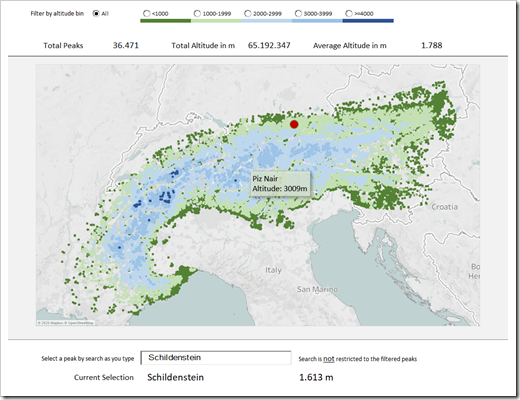520x400 pixels.
Task: Click the medium blue 3000-3999 legend bar
Action: click(317, 21)
